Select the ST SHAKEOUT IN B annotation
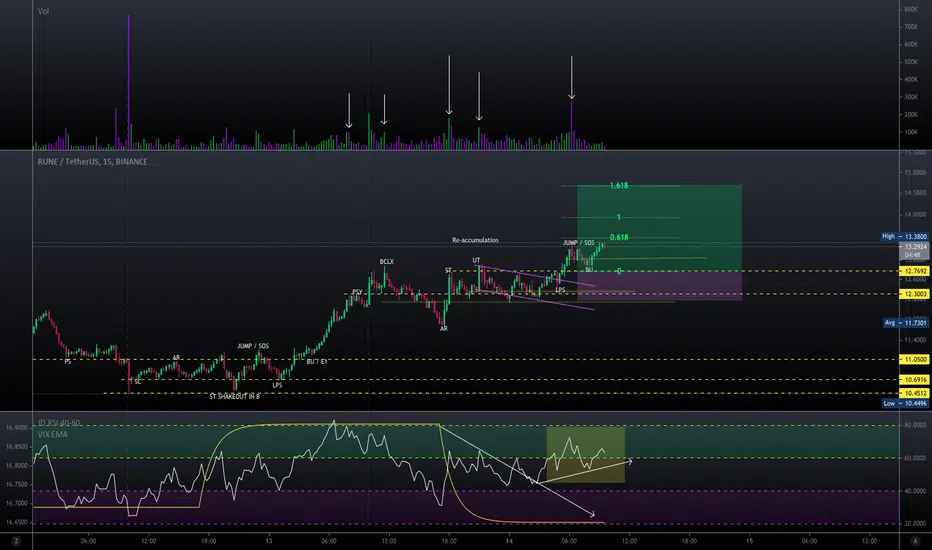The width and height of the screenshot is (932, 550). click(x=234, y=397)
